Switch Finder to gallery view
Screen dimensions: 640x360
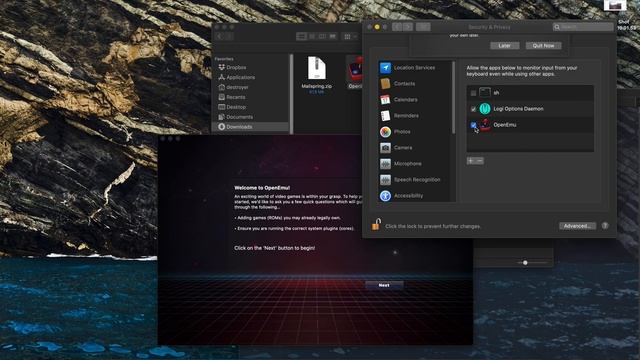333,37
